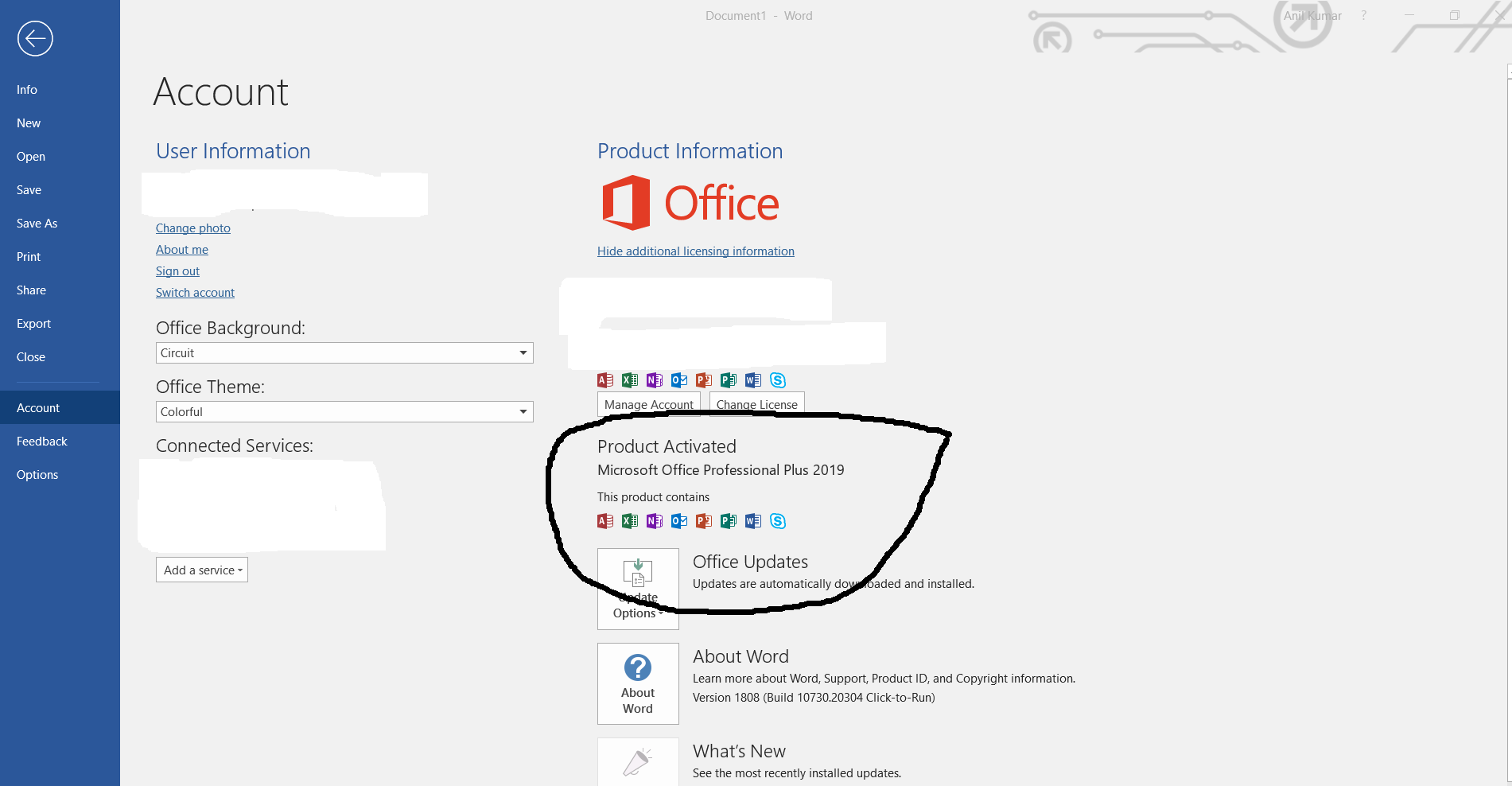The width and height of the screenshot is (1512, 786).
Task: Click the Product Activated heading
Action: coord(667,446)
